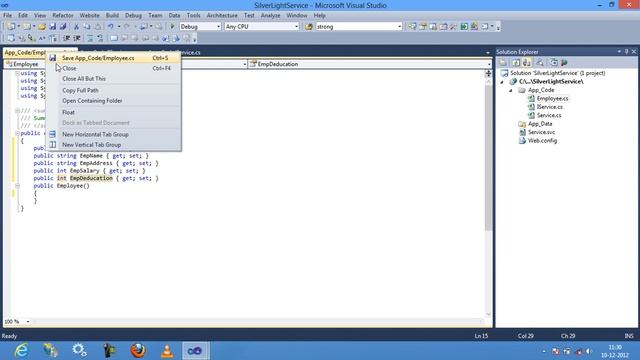Open the Any CPU platform dropdown
This screenshot has width=640, height=360.
[x=296, y=27]
